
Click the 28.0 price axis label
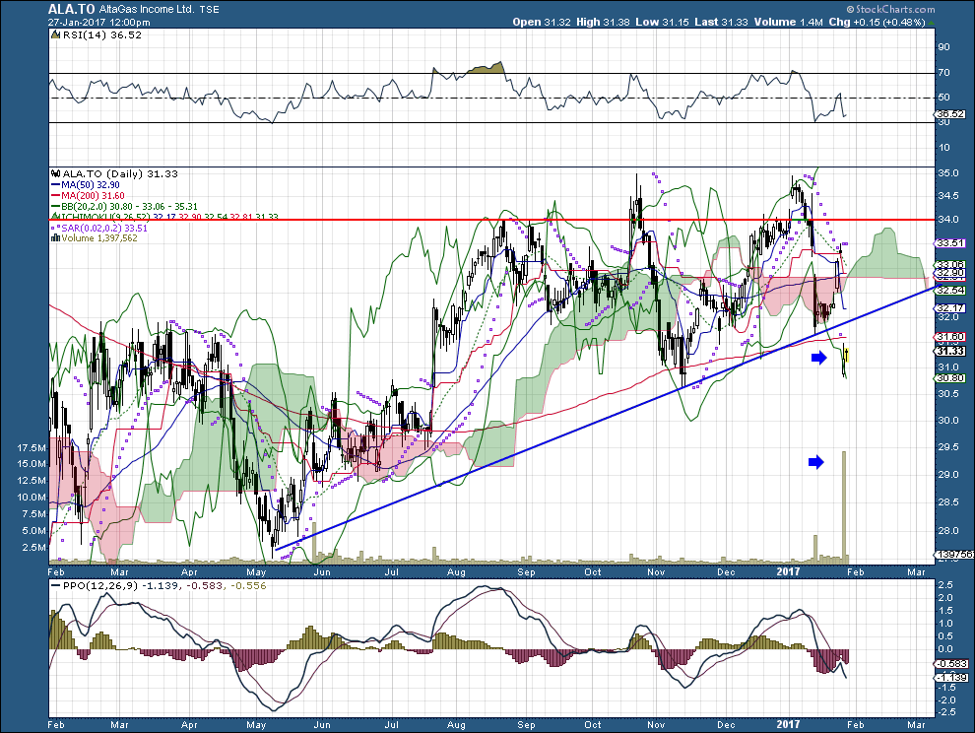pos(948,530)
